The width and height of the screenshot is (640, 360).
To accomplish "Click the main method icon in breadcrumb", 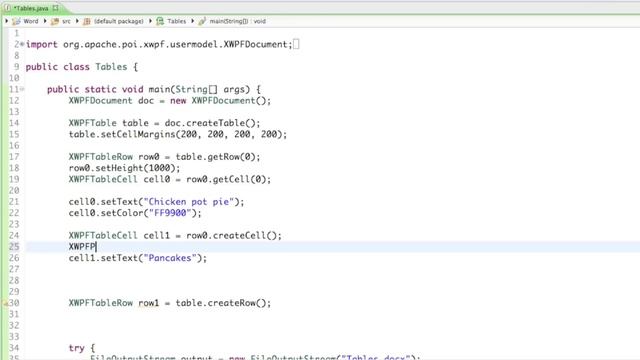I will click(202, 21).
